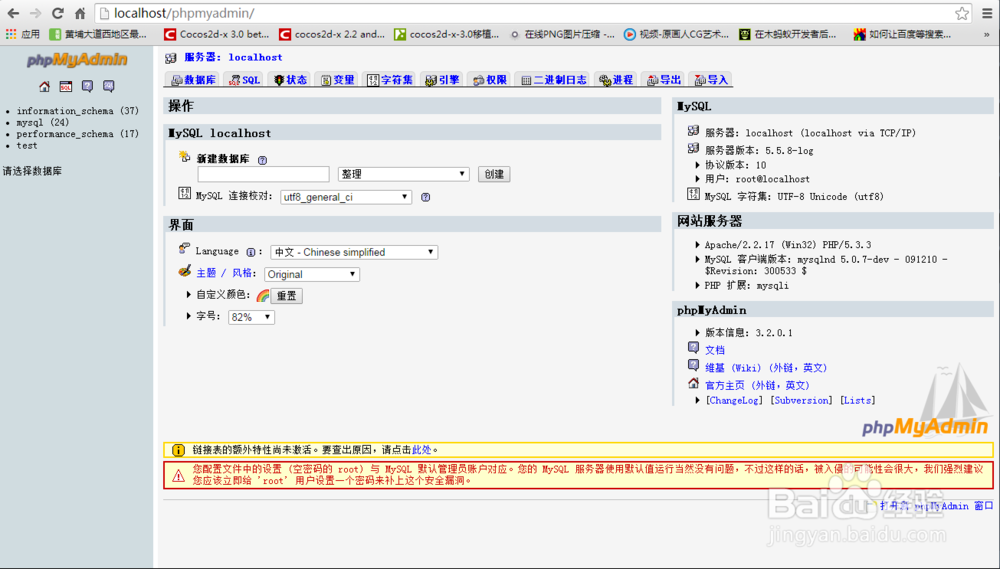
Task: Open the 在线PNG图片压缩 bookmark
Action: click(562, 34)
